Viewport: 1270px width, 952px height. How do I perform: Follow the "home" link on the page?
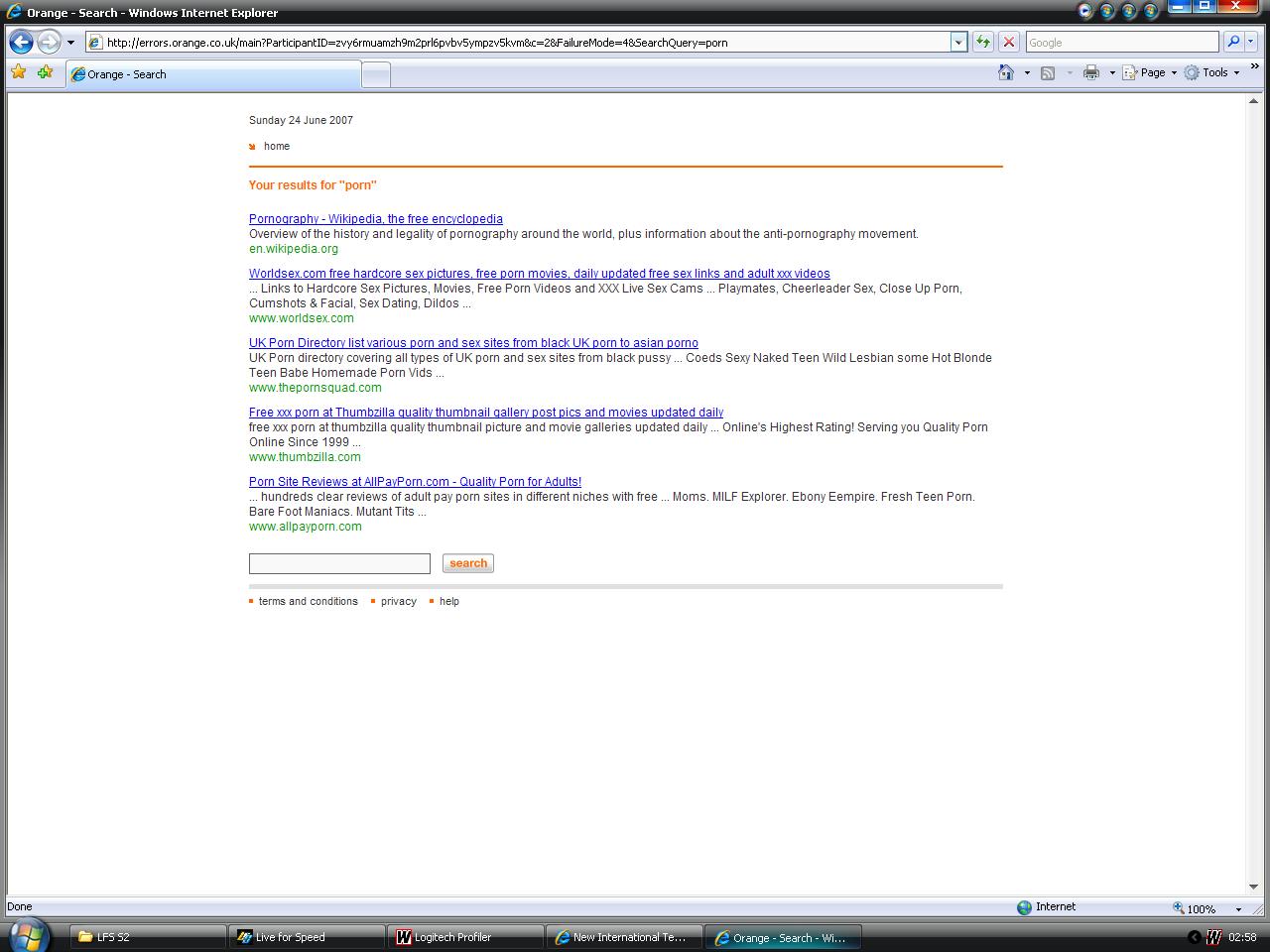[x=277, y=146]
